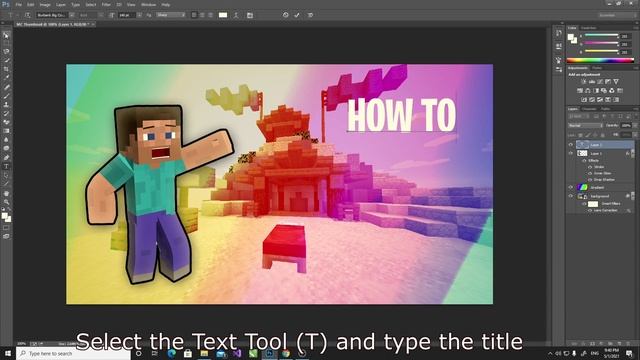The height and width of the screenshot is (360, 640).
Task: Pick a color from the spectrum ramp
Action: (x=600, y=60)
